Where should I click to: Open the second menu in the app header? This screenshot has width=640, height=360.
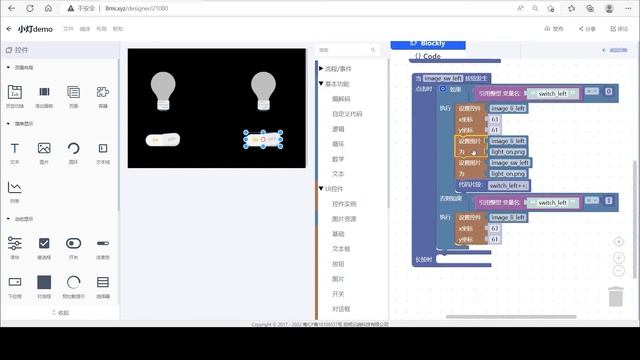[x=85, y=29]
